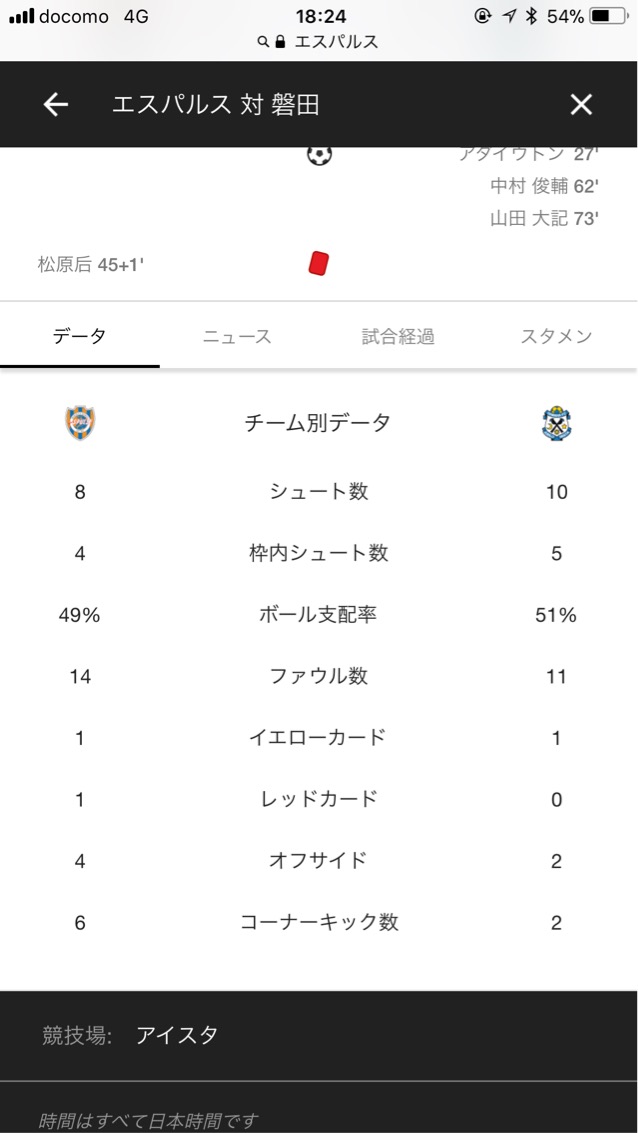Tap the Shimizu S-Pulse team crest
Screen dimensions: 638x1133
(80, 423)
